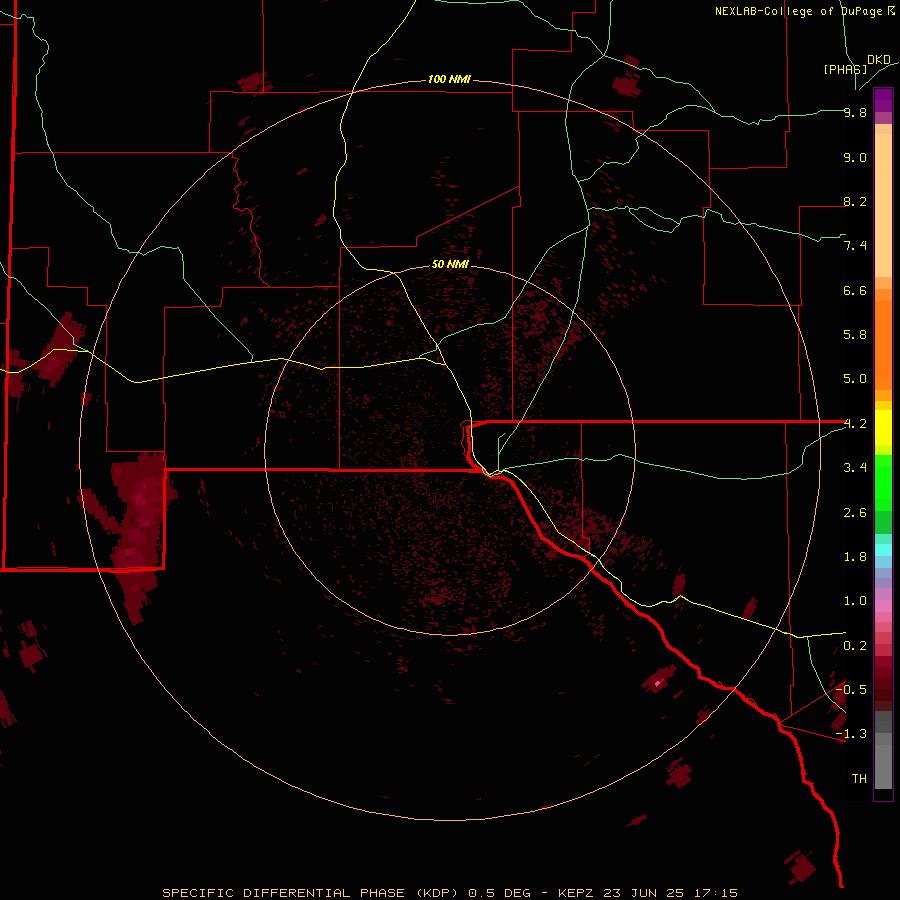Screen dimensions: 900x900
Task: Pick the purple segment atop the color scale
Action: [883, 100]
